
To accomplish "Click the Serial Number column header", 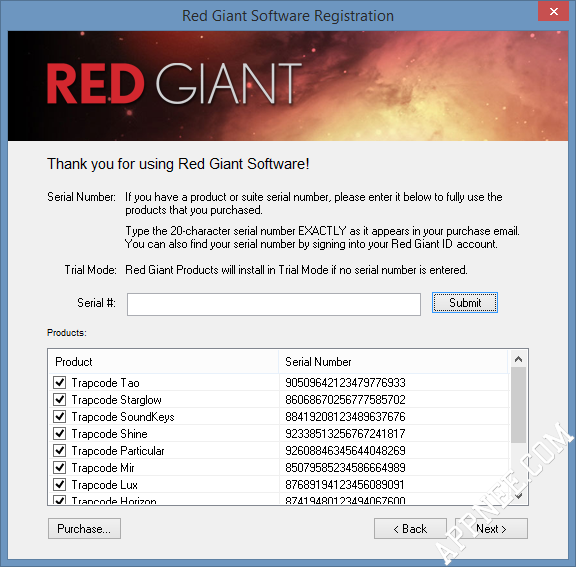I will coord(393,362).
